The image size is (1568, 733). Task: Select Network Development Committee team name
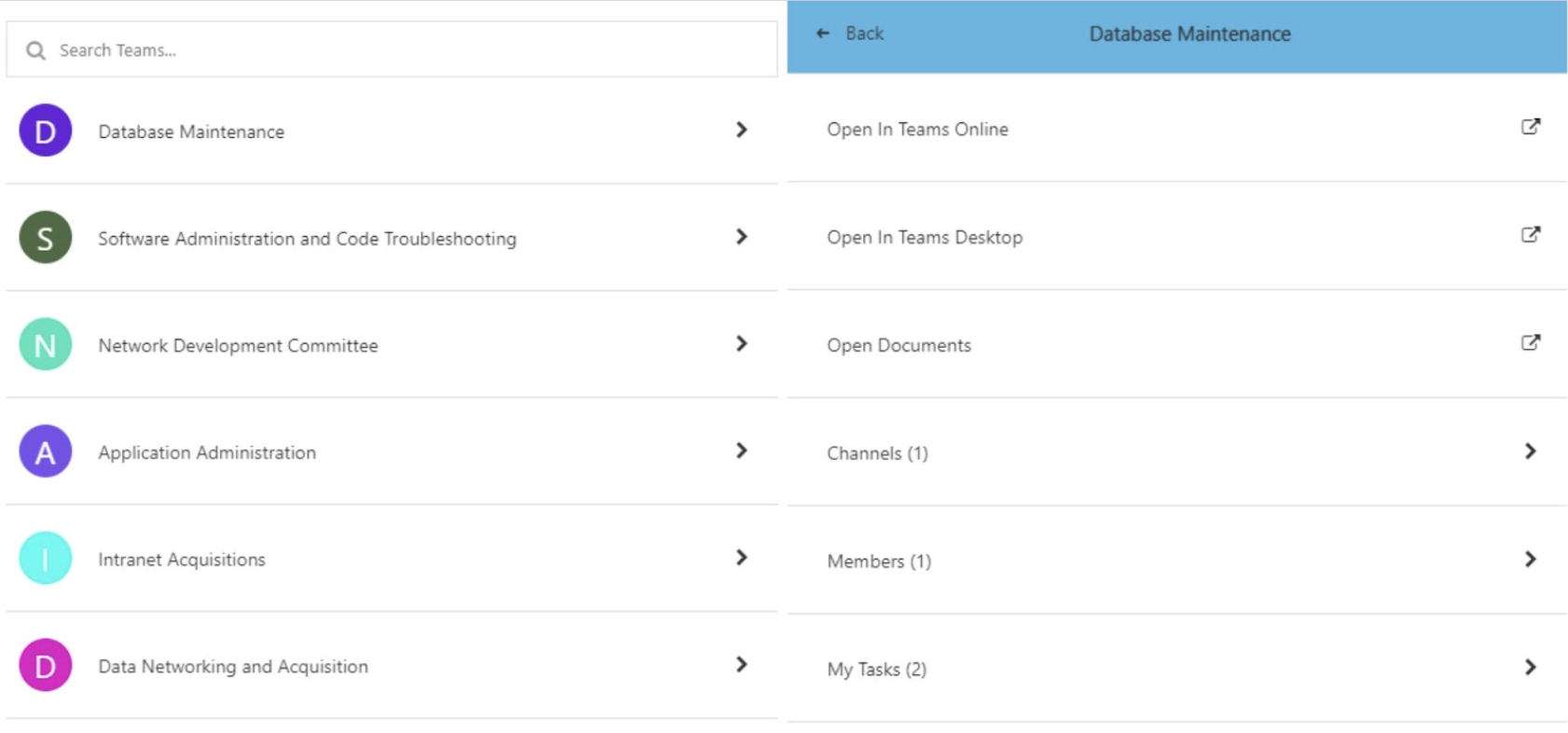pyautogui.click(x=238, y=346)
